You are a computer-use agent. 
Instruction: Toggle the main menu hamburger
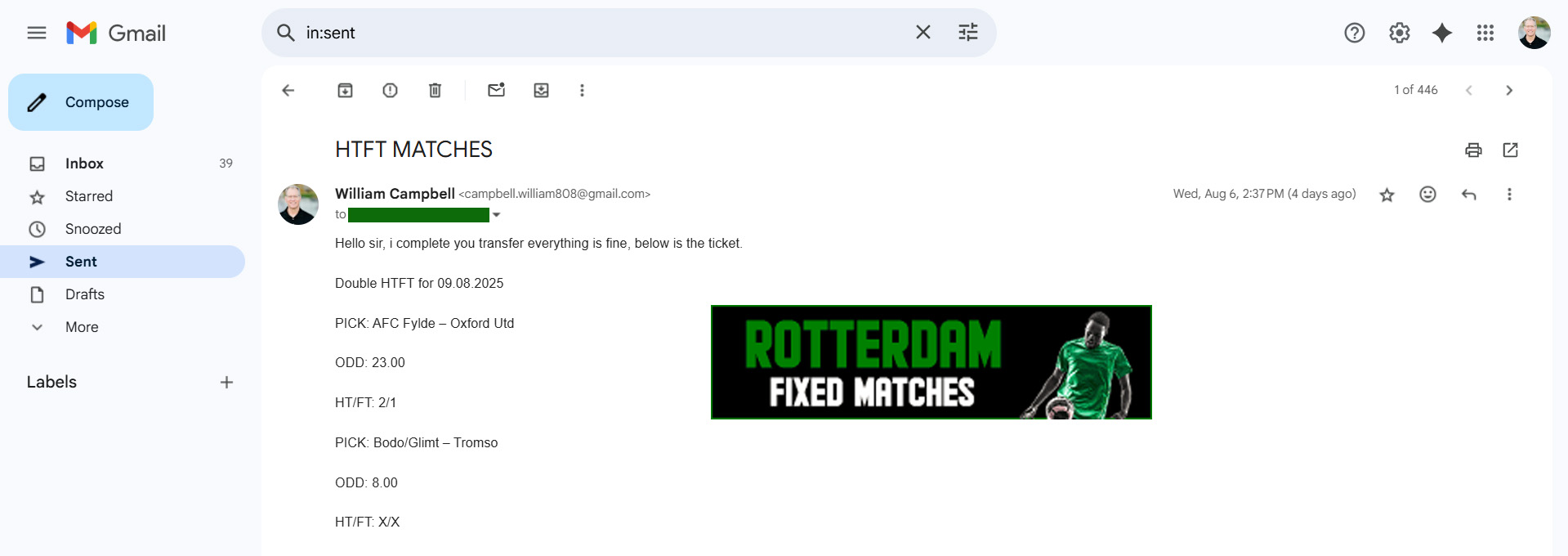click(x=37, y=33)
